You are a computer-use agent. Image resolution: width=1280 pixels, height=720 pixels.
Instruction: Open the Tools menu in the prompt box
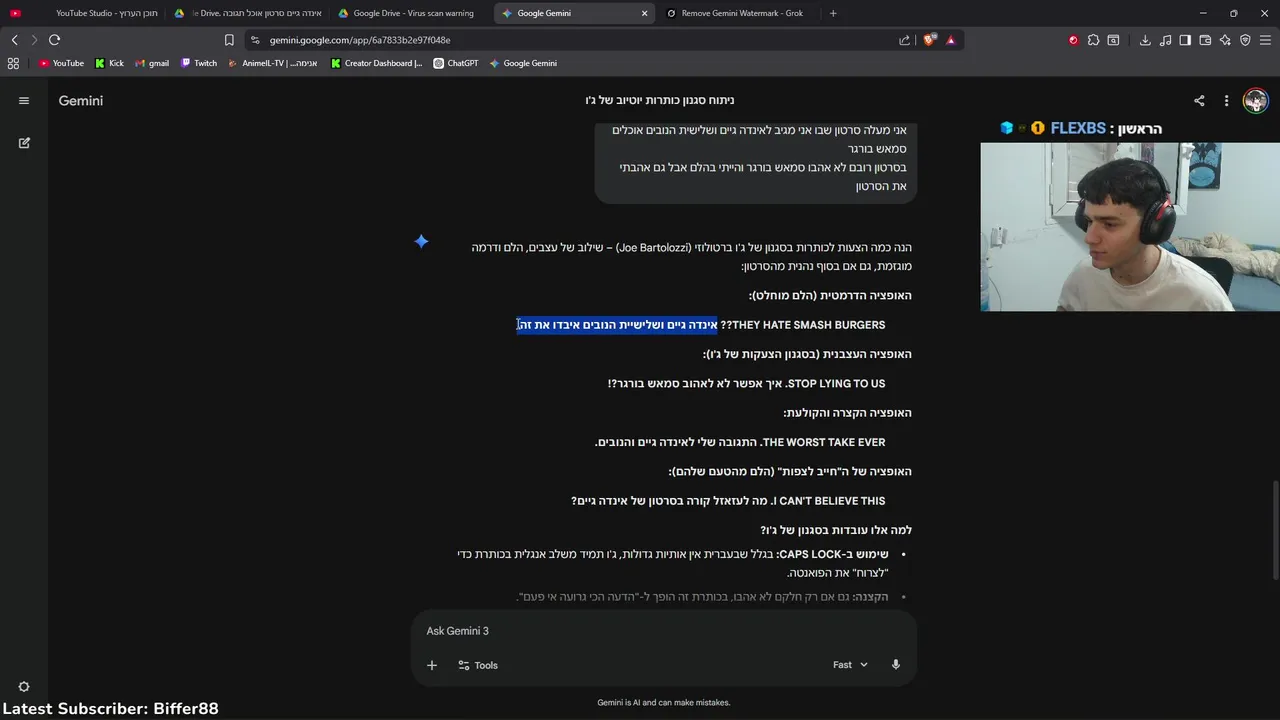click(478, 665)
